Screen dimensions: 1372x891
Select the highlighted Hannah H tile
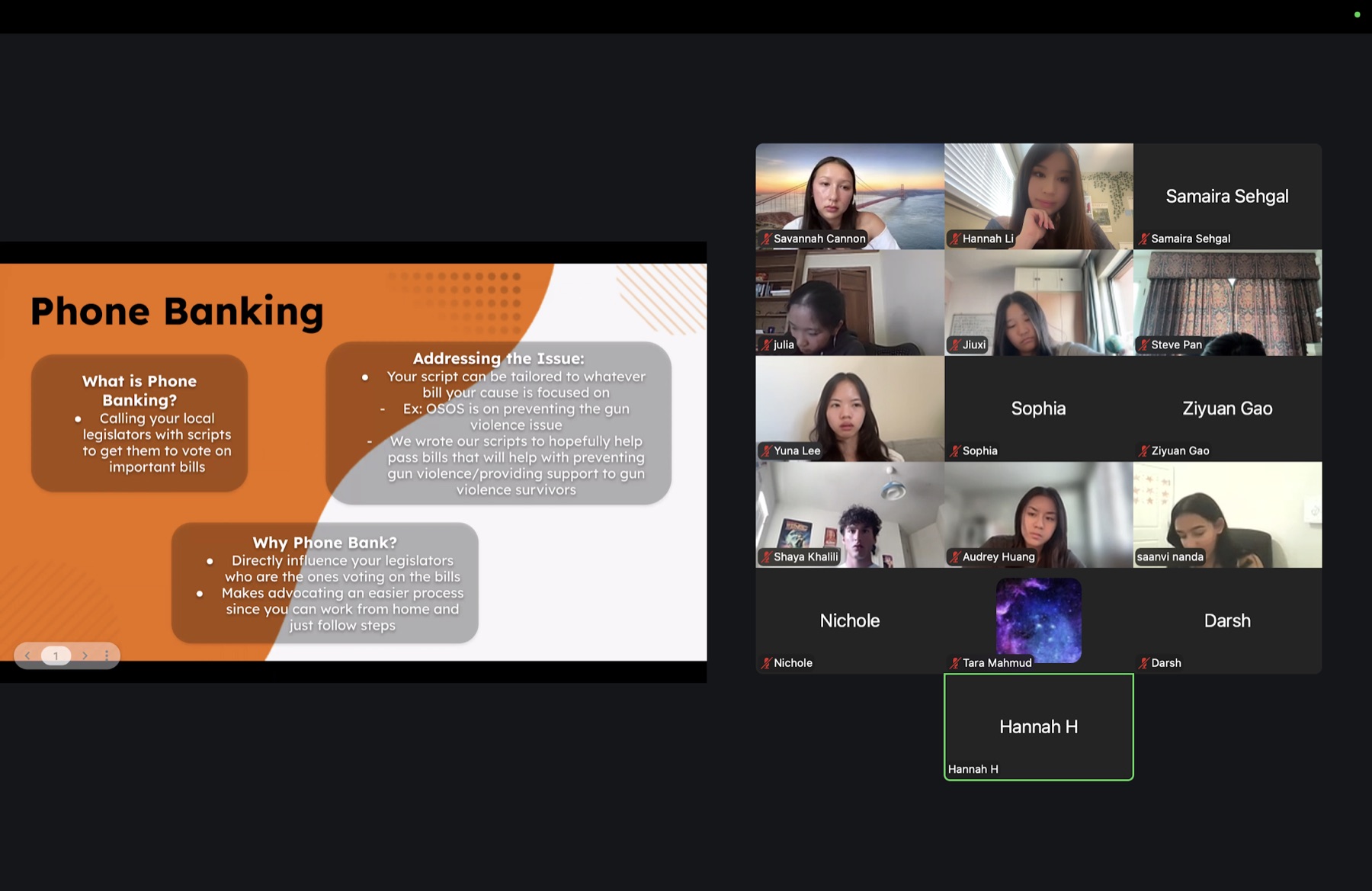(x=1039, y=727)
